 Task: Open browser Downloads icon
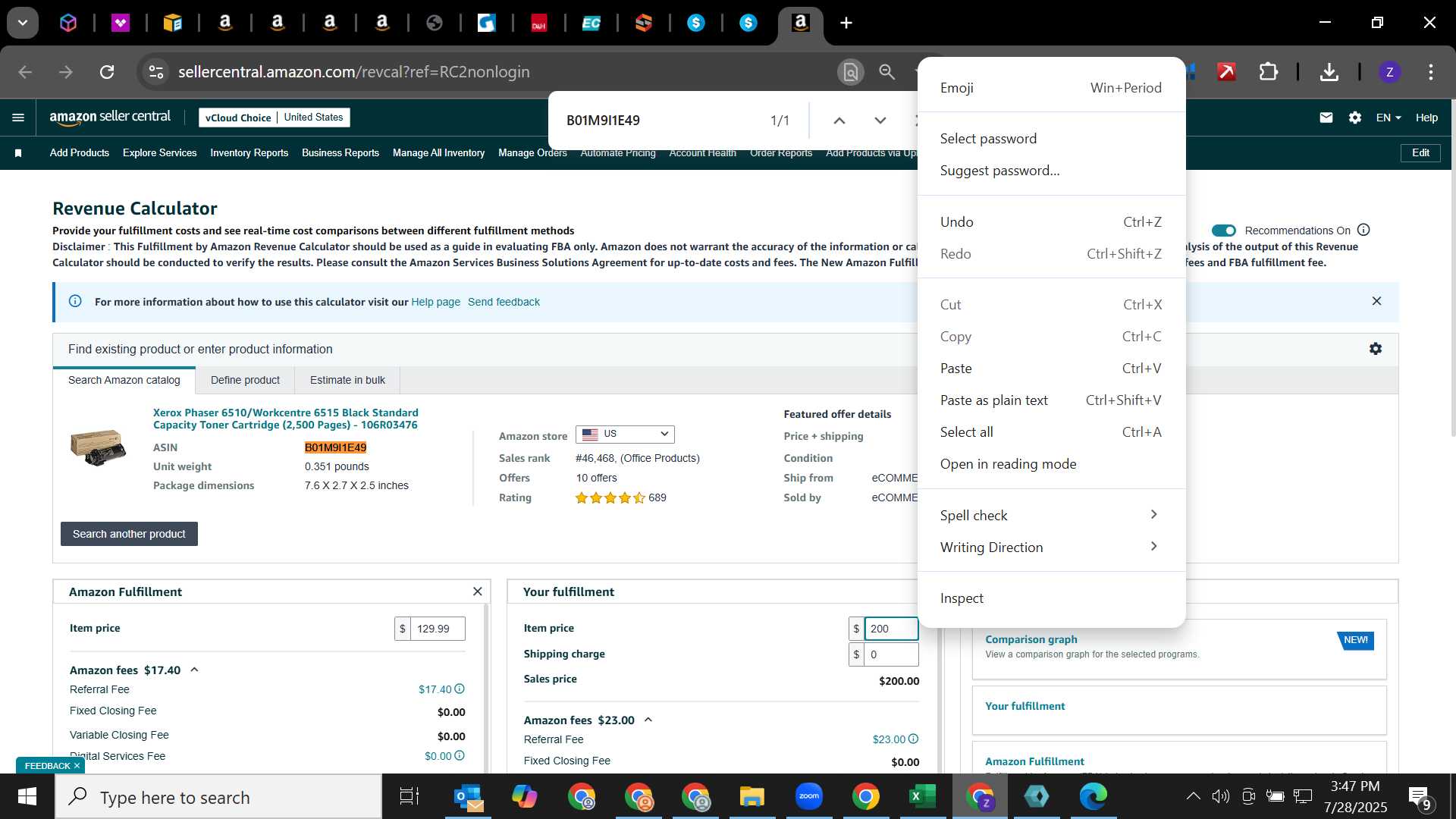(x=1329, y=72)
